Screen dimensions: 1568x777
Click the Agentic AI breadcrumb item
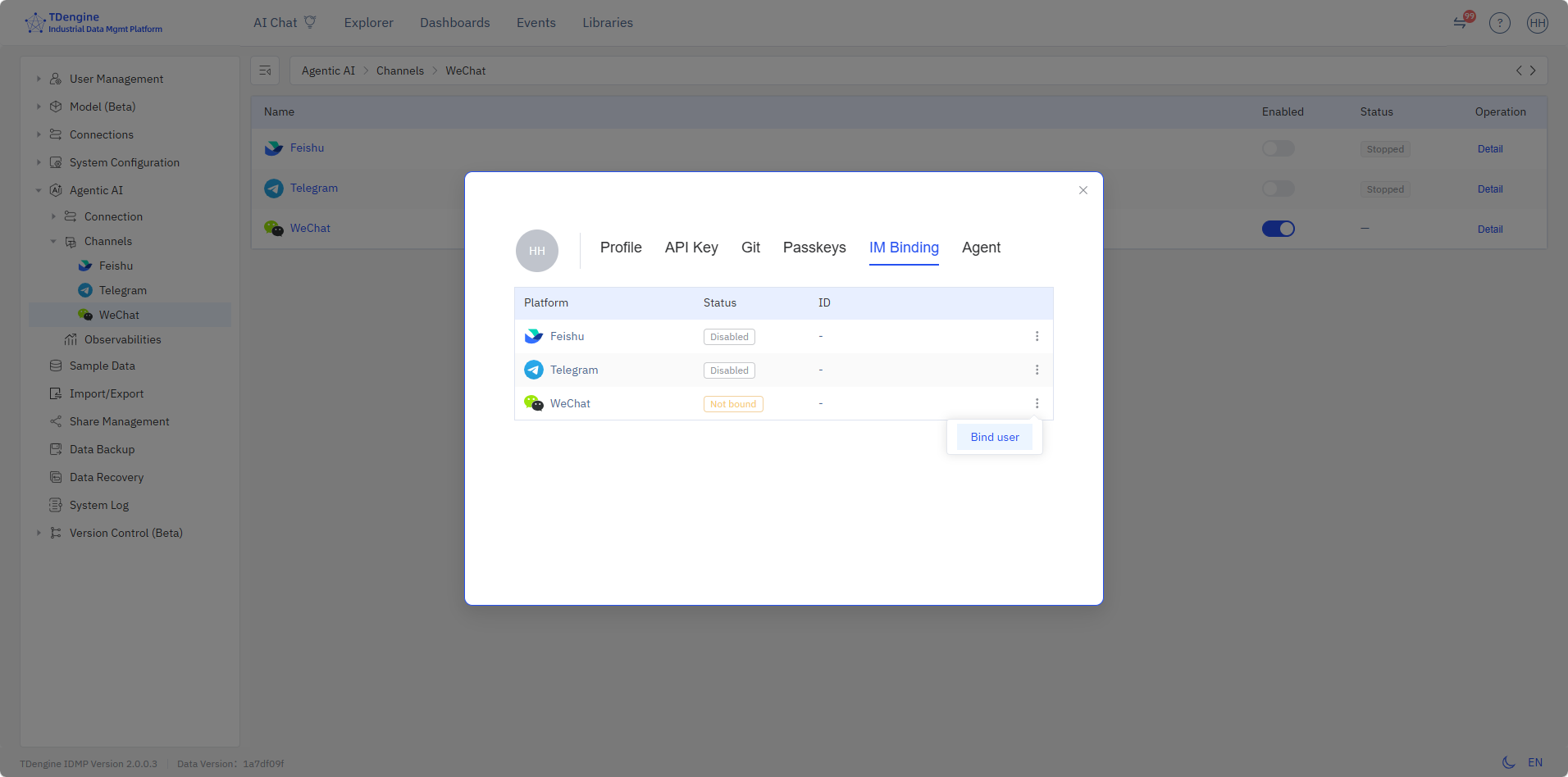(328, 70)
